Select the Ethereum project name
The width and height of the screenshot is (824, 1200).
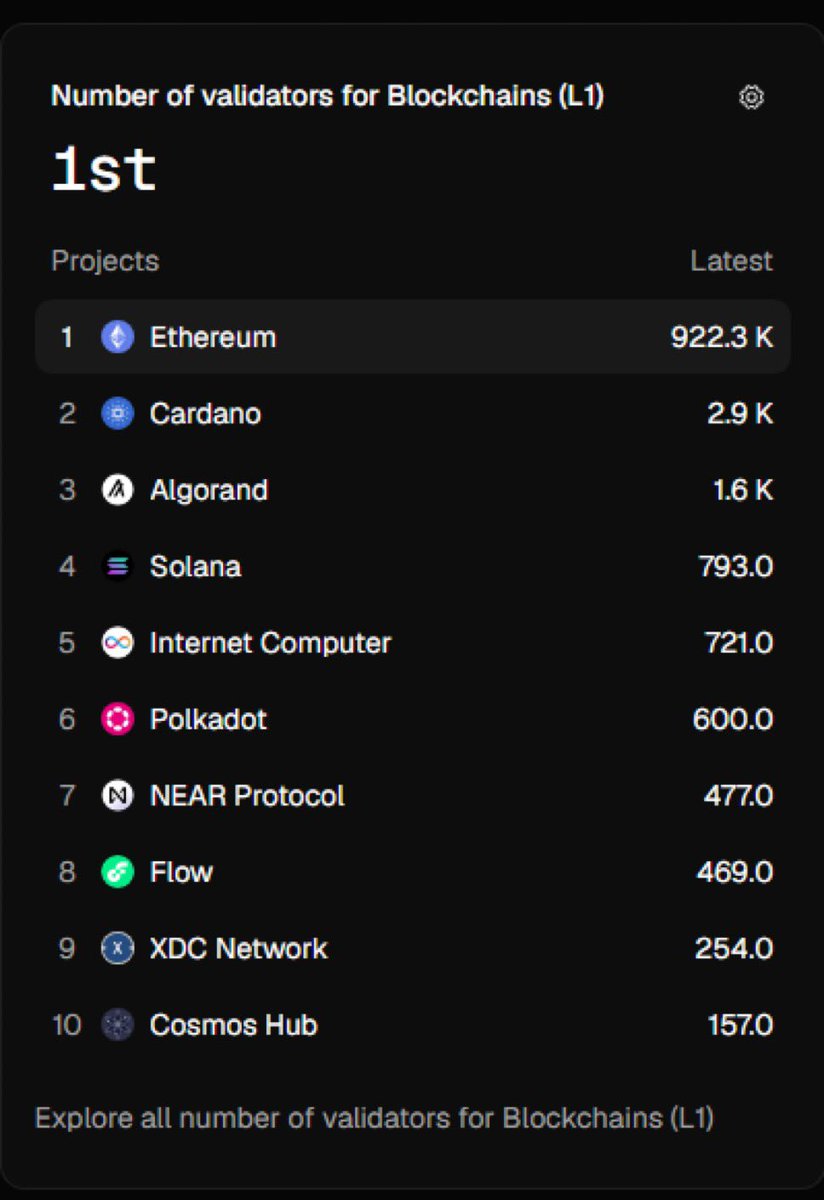click(213, 337)
